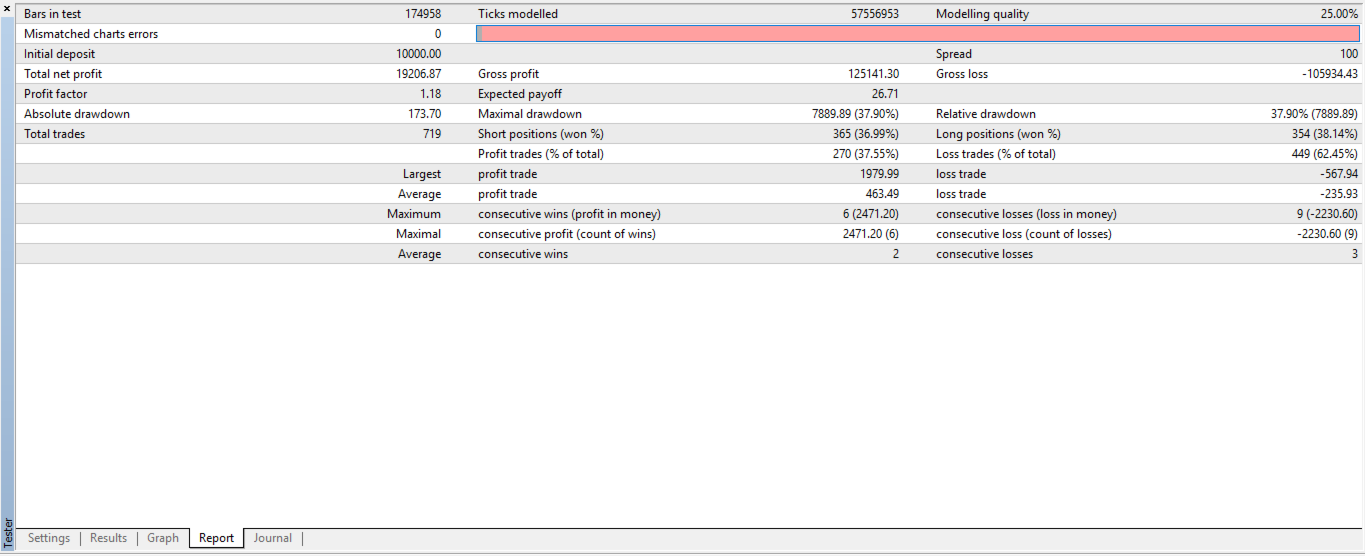
Task: Click largest profit trade value 1979.99
Action: point(879,174)
